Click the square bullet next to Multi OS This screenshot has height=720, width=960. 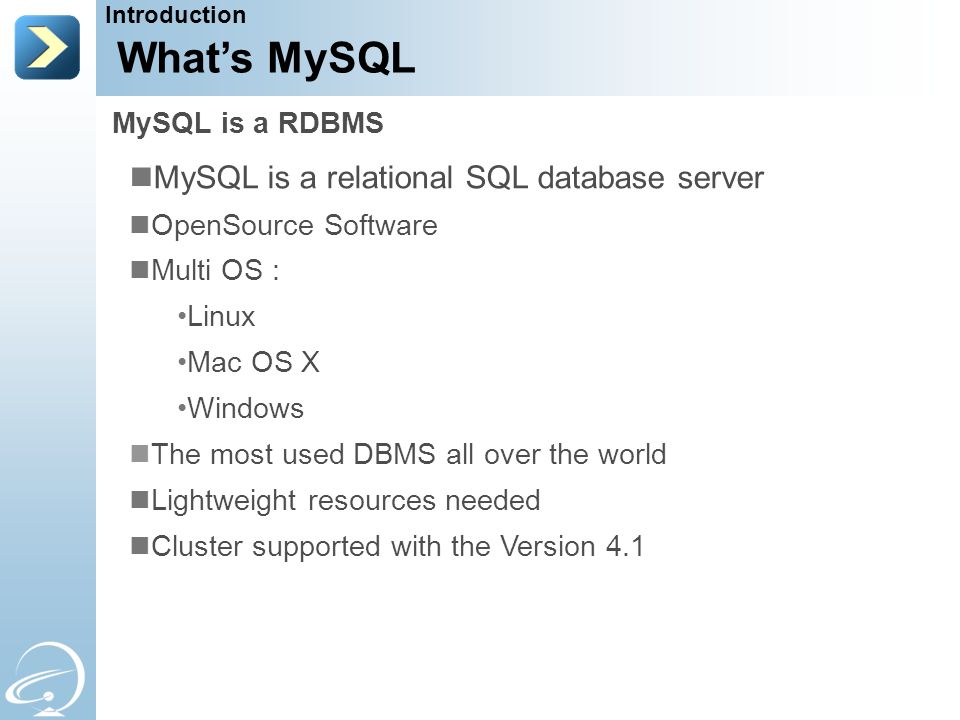[x=140, y=269]
